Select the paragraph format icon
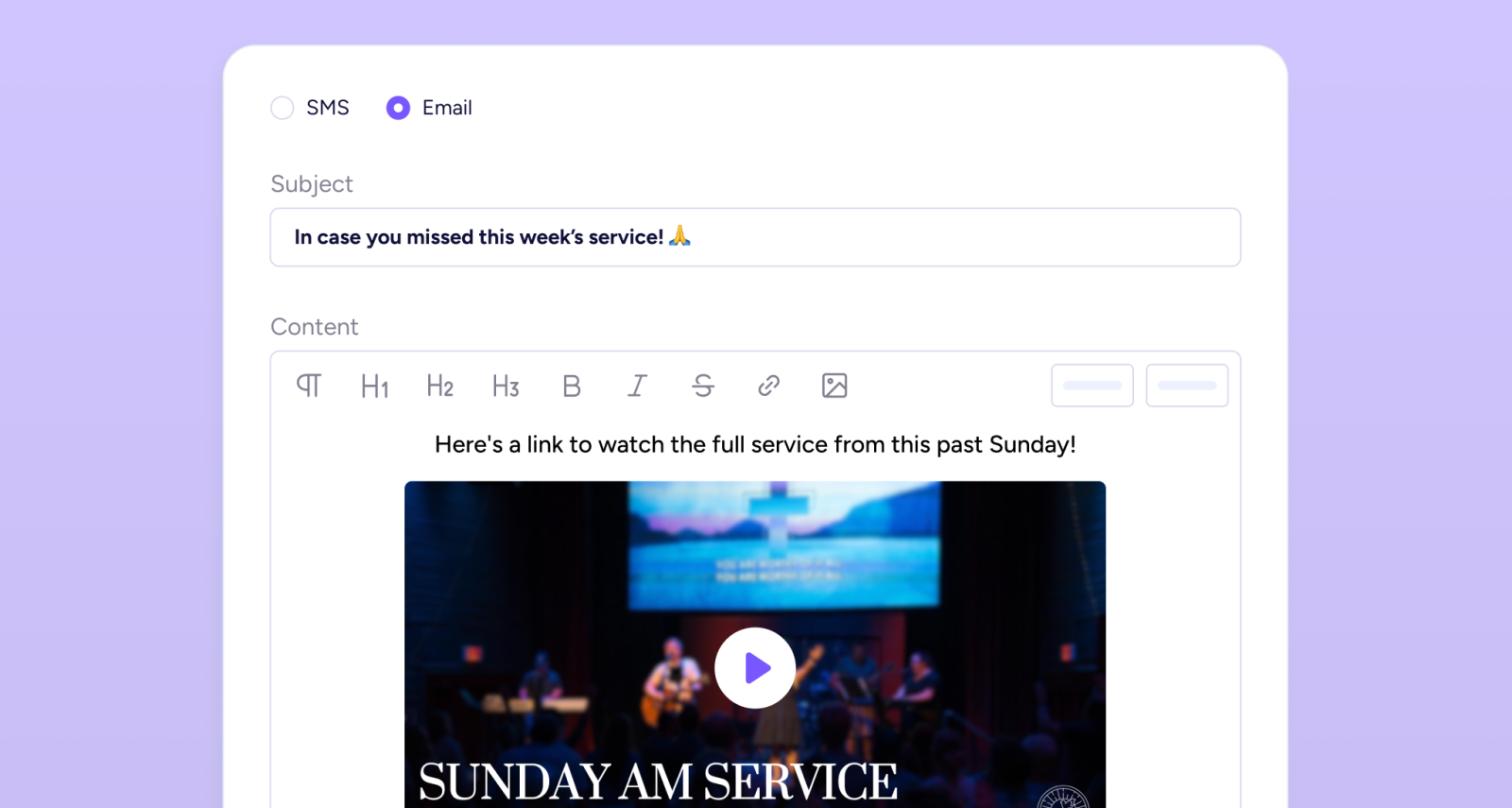Screen dimensions: 1512x808 click(x=309, y=386)
